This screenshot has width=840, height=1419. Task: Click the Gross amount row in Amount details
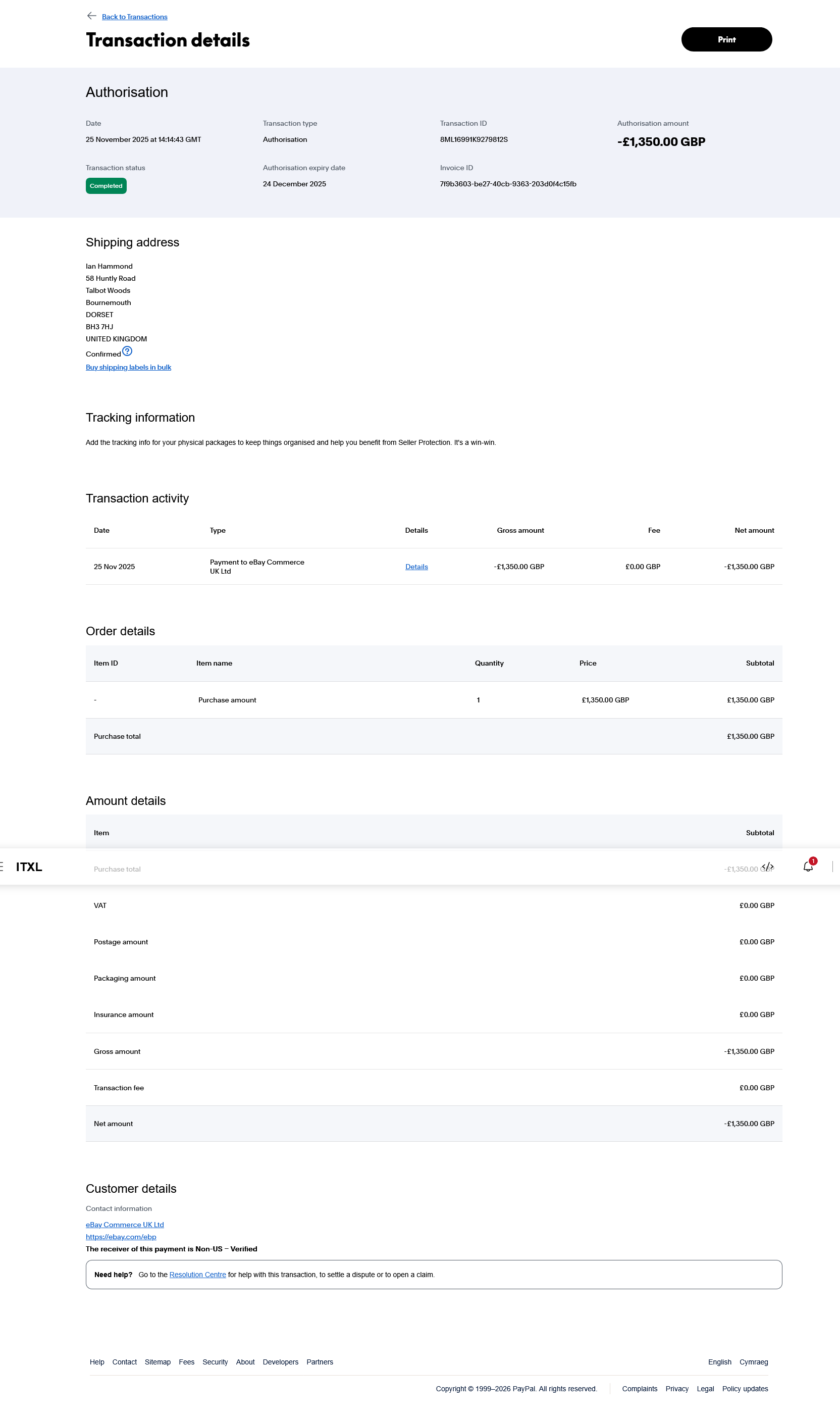[x=434, y=1051]
